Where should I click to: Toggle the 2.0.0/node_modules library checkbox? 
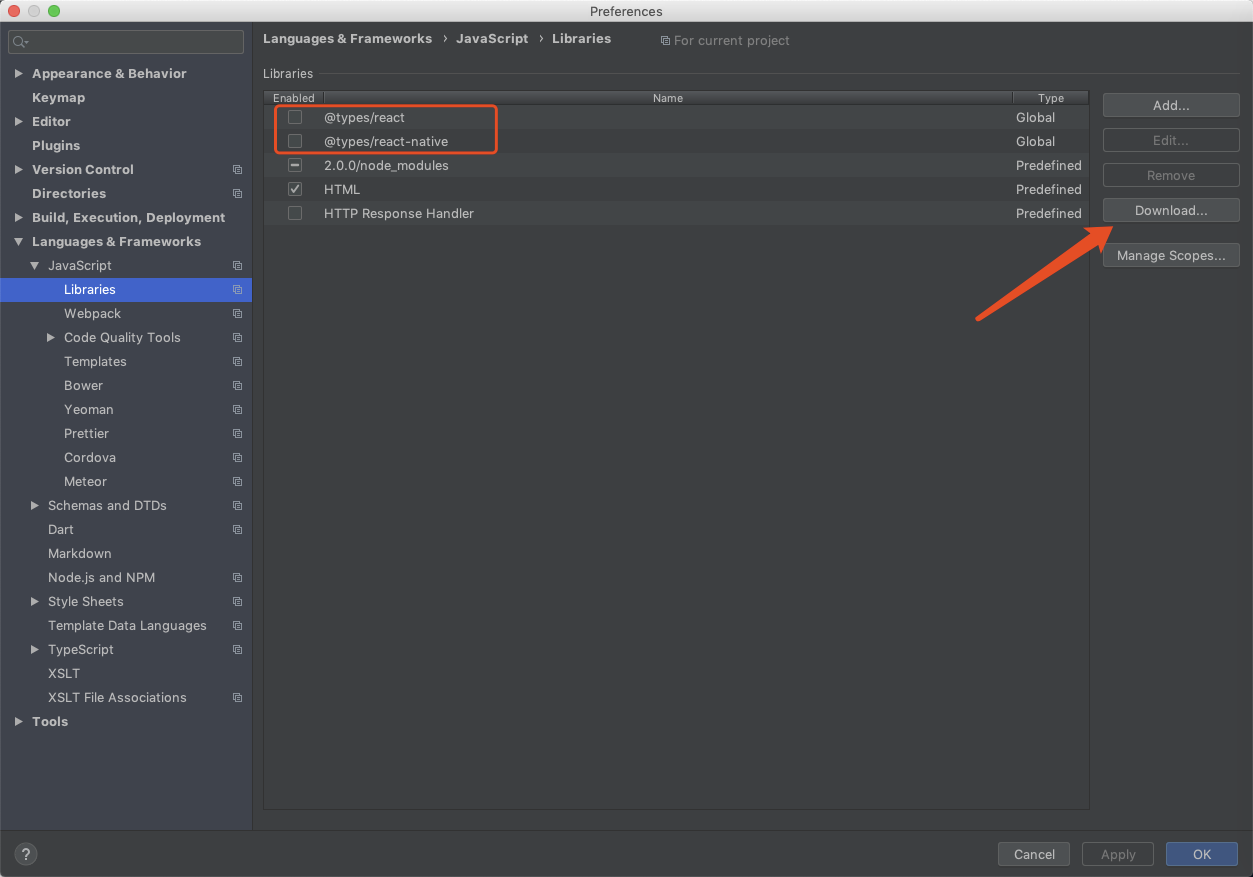(x=295, y=165)
